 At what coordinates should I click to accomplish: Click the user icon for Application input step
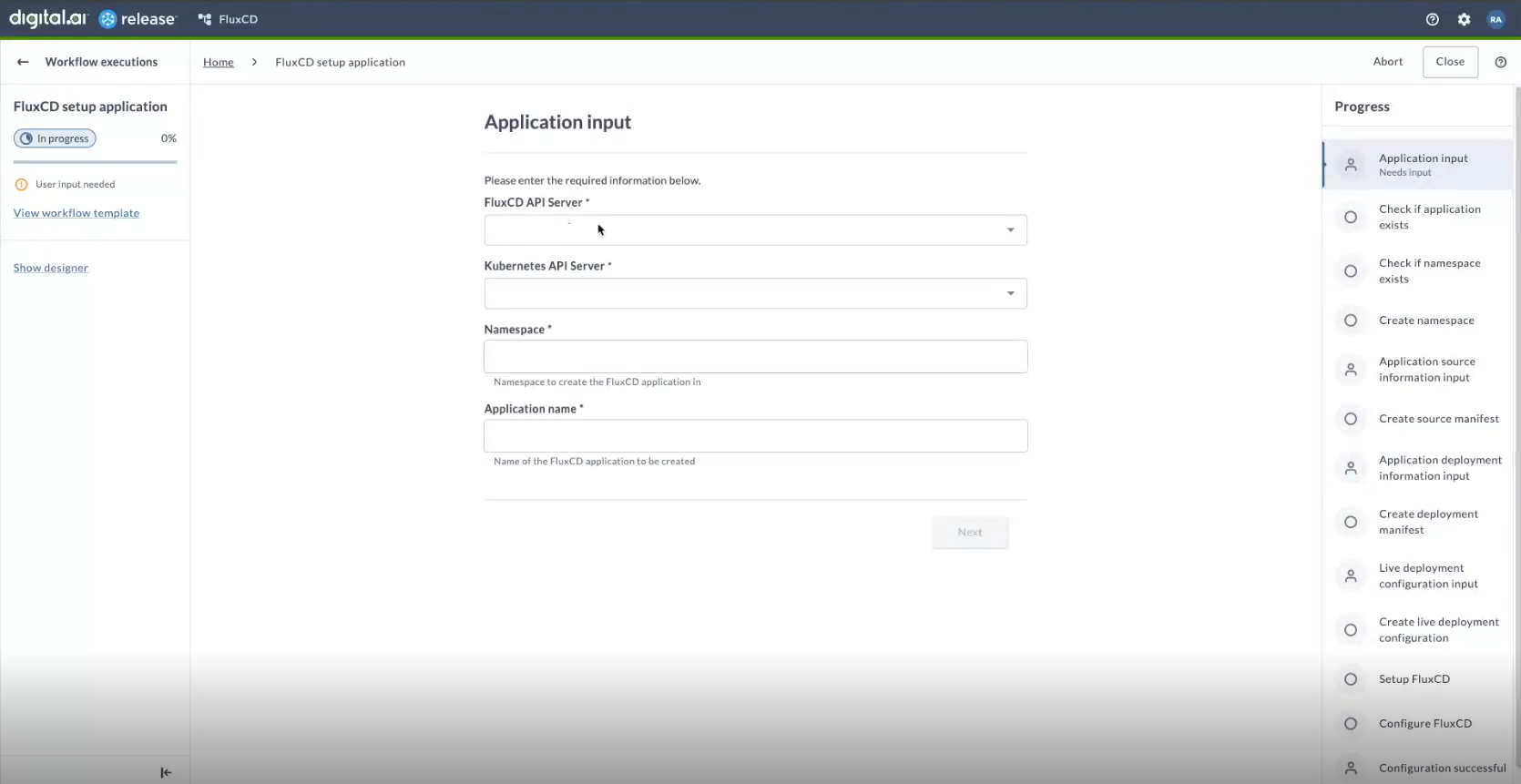pyautogui.click(x=1351, y=165)
